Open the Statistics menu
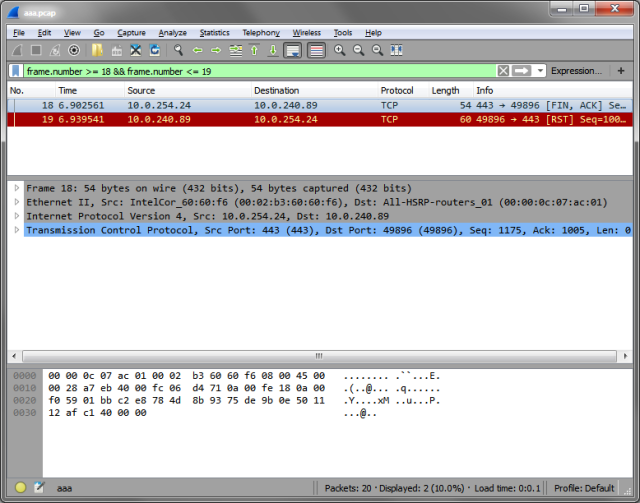The width and height of the screenshot is (640, 503). (214, 33)
